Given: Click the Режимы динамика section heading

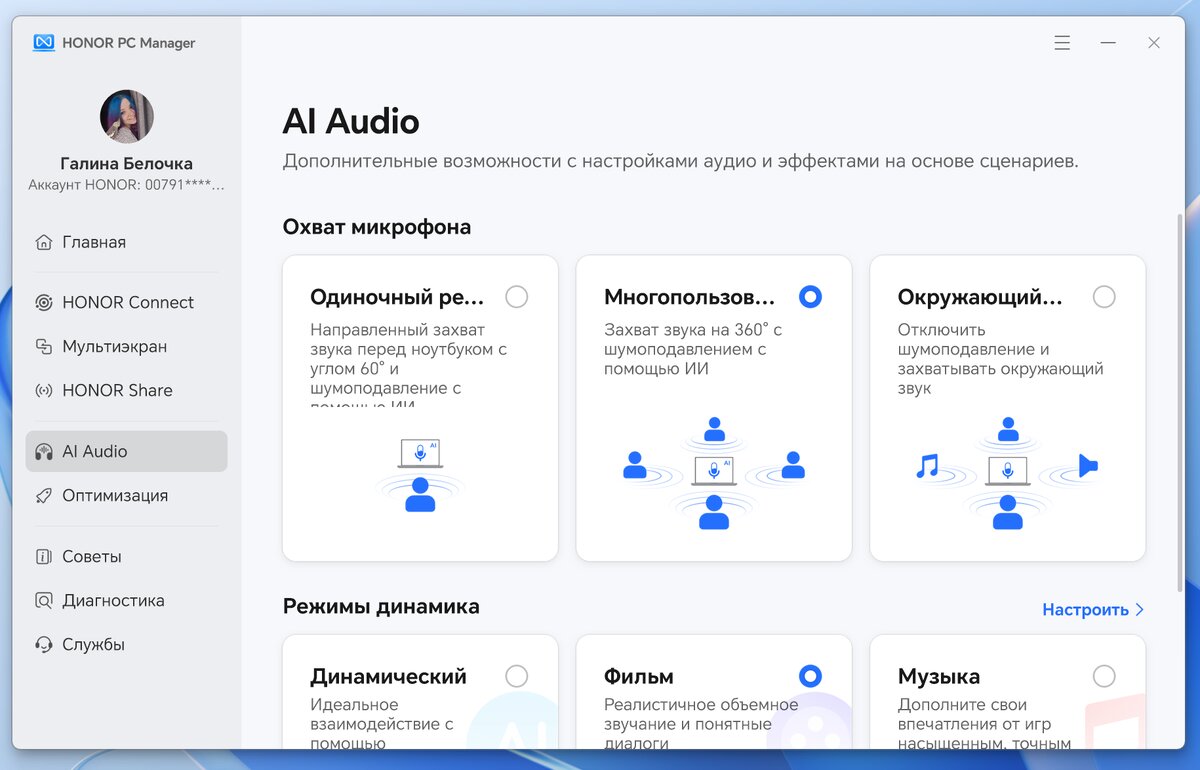Looking at the screenshot, I should 381,606.
